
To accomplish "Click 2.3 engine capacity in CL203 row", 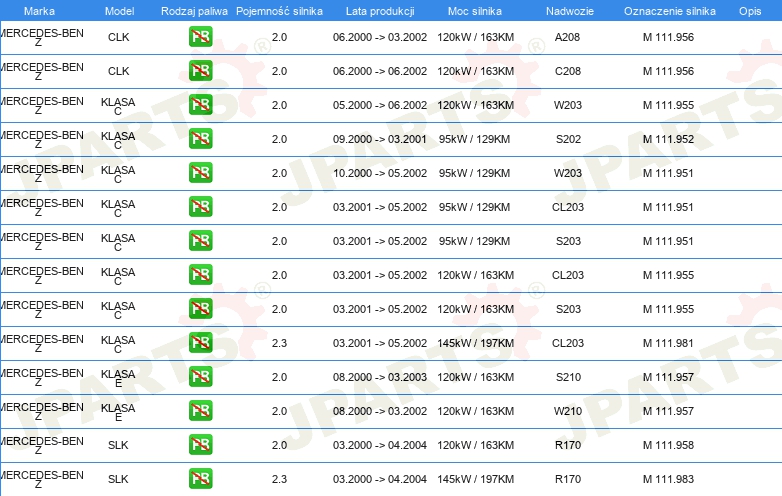I will 279,343.
